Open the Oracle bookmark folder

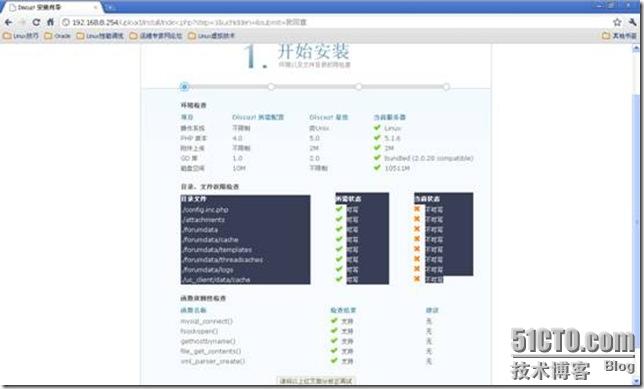point(58,36)
